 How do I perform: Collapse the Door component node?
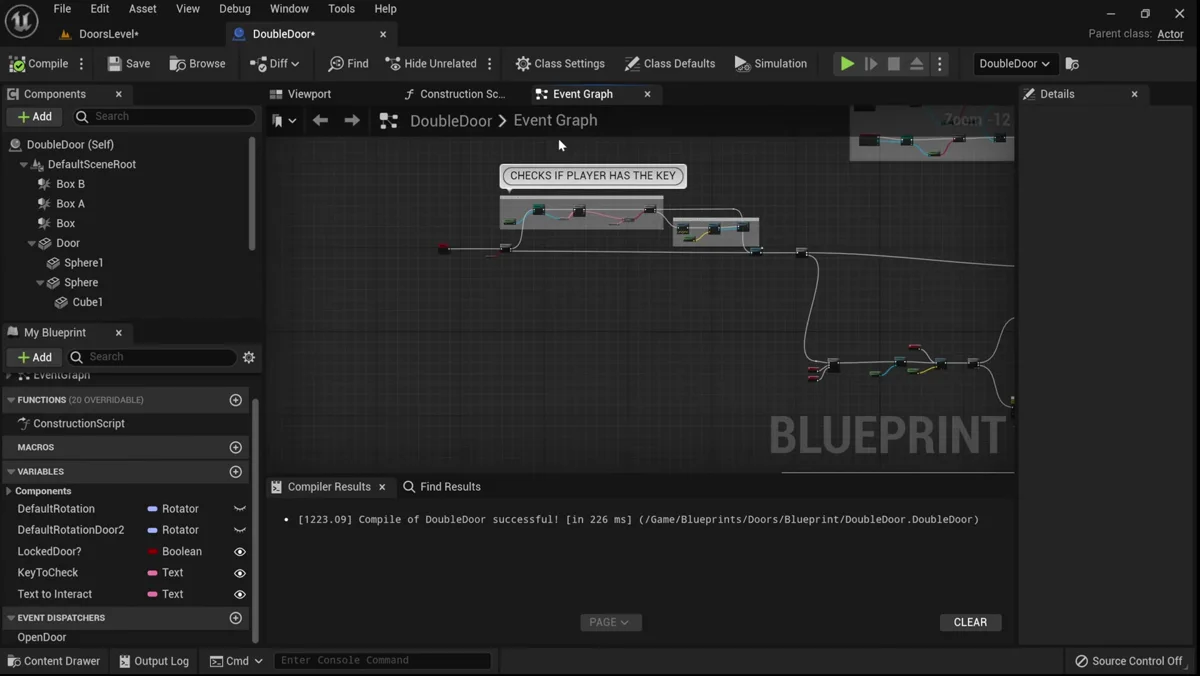pyautogui.click(x=31, y=243)
